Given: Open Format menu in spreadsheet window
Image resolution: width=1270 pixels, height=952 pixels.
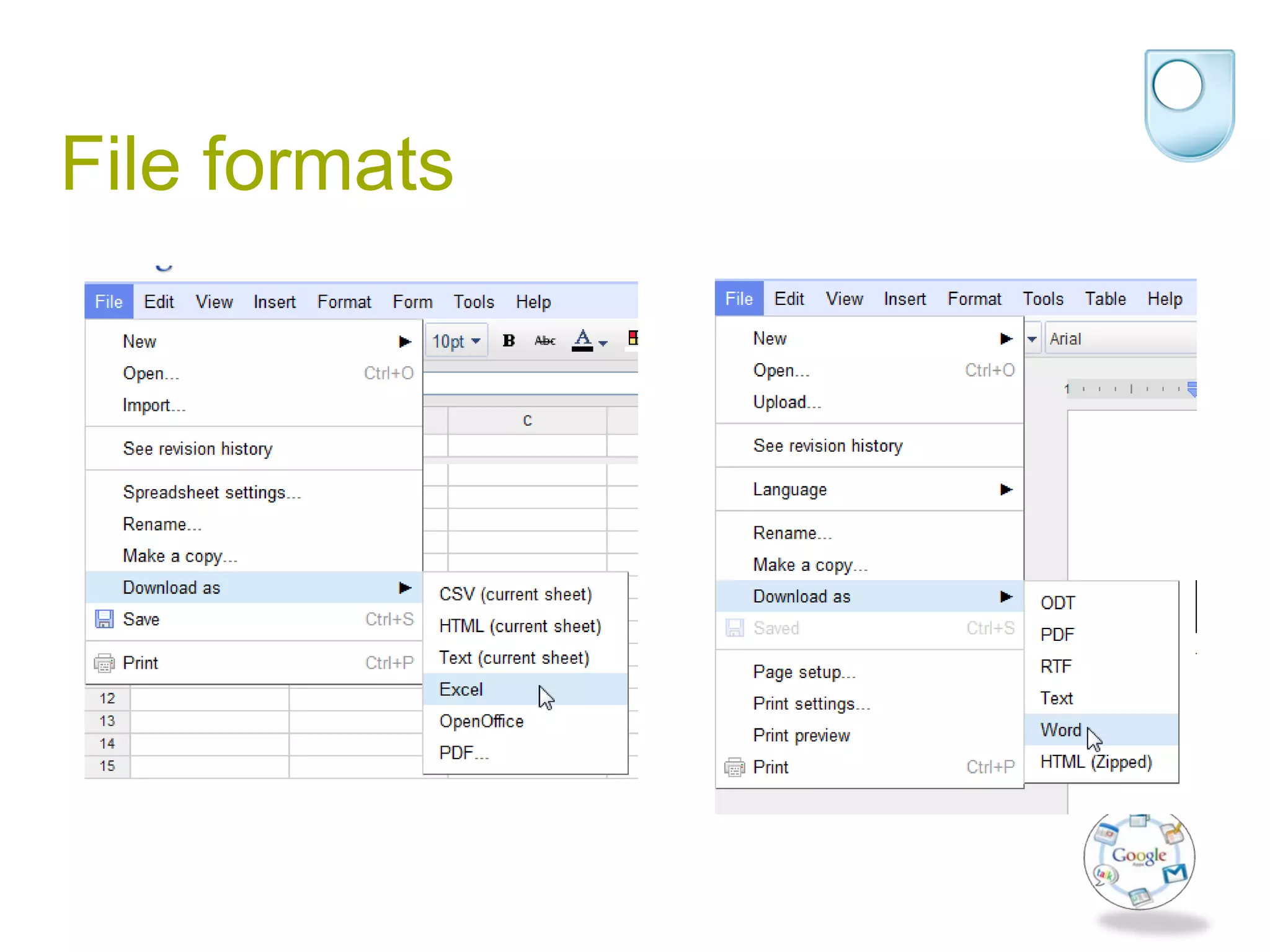Looking at the screenshot, I should [x=344, y=302].
